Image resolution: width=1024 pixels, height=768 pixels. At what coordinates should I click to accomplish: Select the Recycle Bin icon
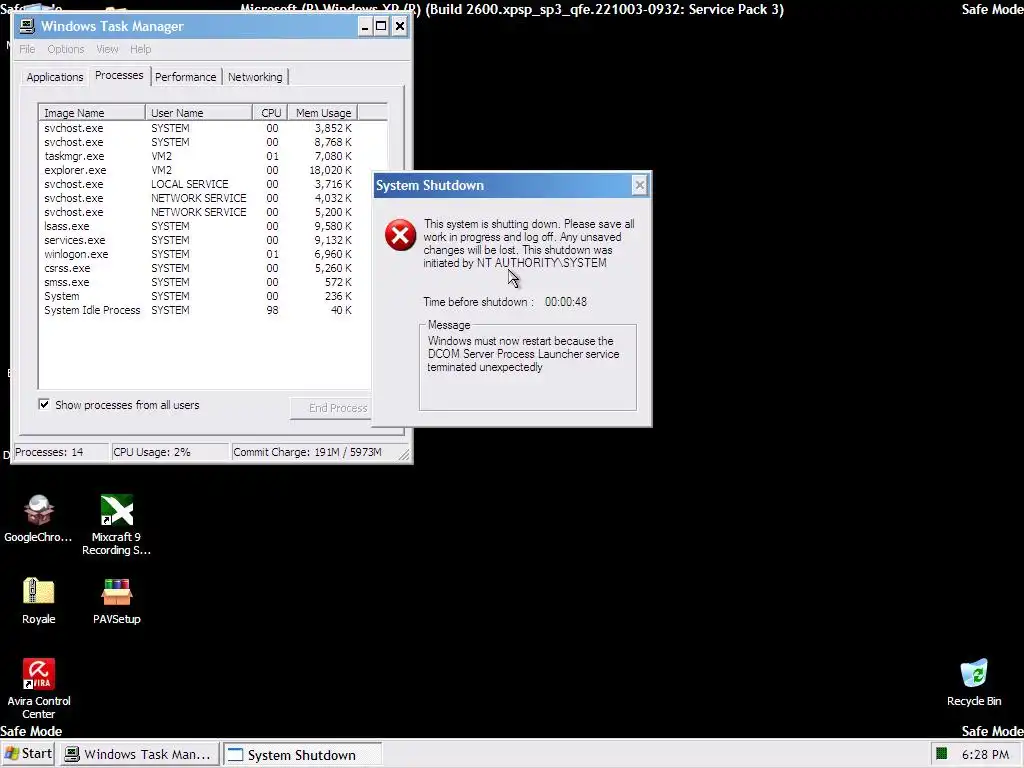974,682
